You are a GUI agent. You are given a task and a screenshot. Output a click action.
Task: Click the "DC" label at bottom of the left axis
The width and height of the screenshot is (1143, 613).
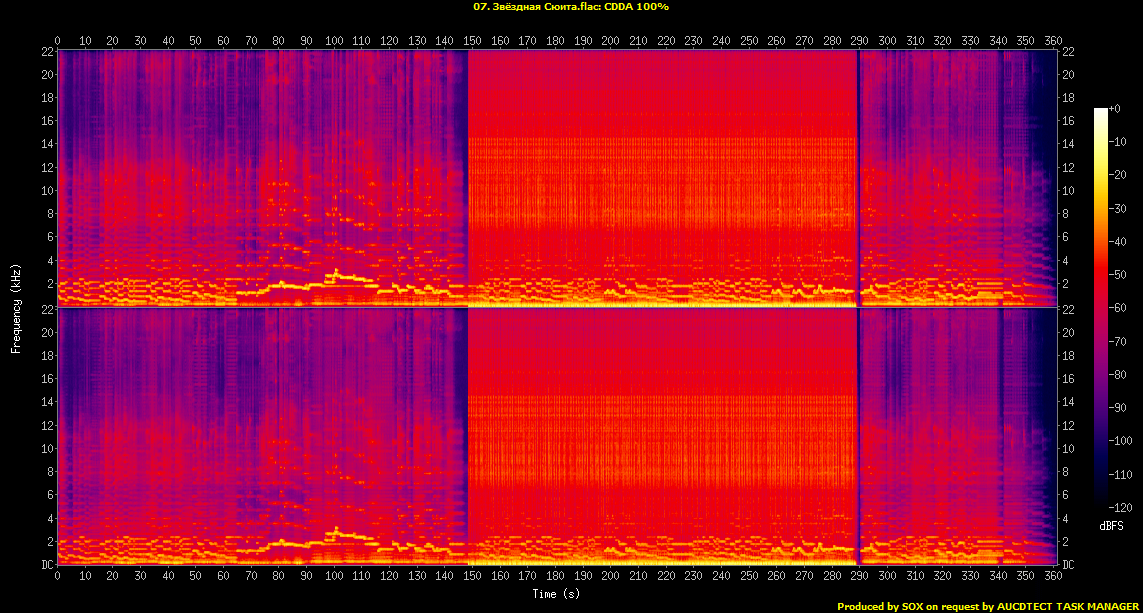[x=47, y=565]
